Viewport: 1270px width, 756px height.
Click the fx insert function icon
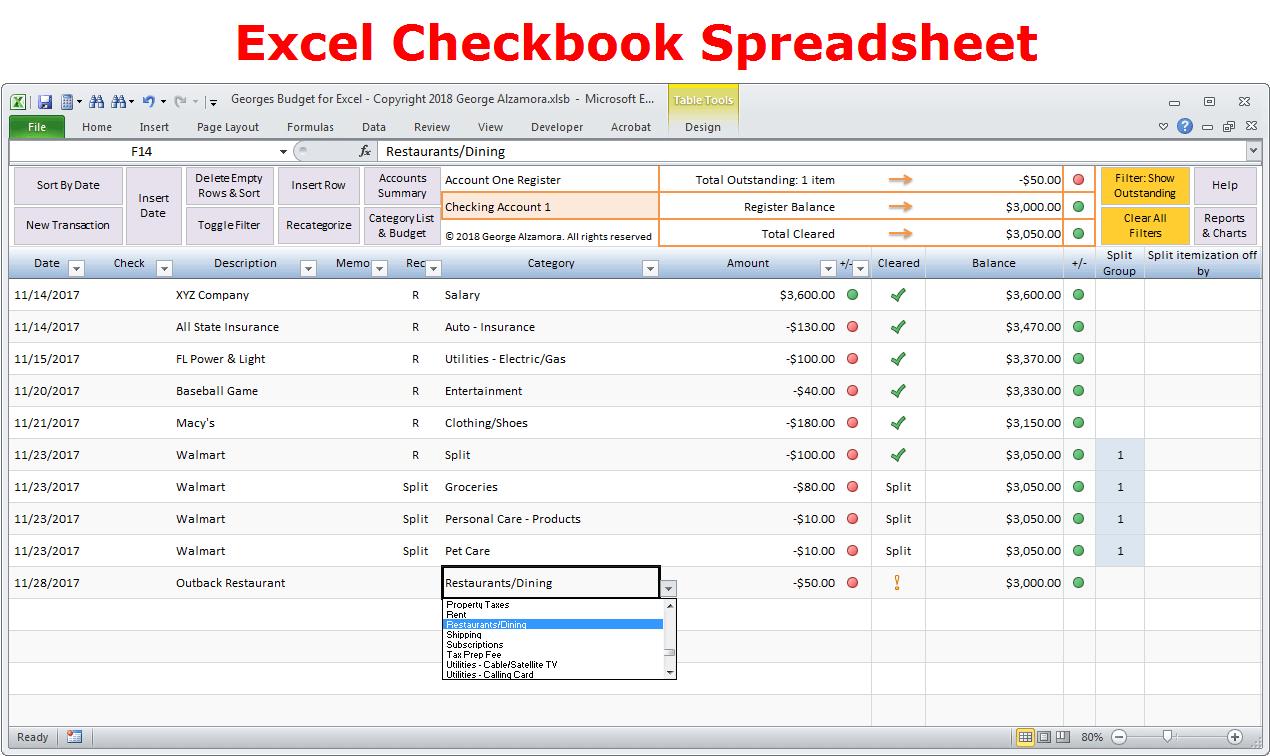coord(365,151)
